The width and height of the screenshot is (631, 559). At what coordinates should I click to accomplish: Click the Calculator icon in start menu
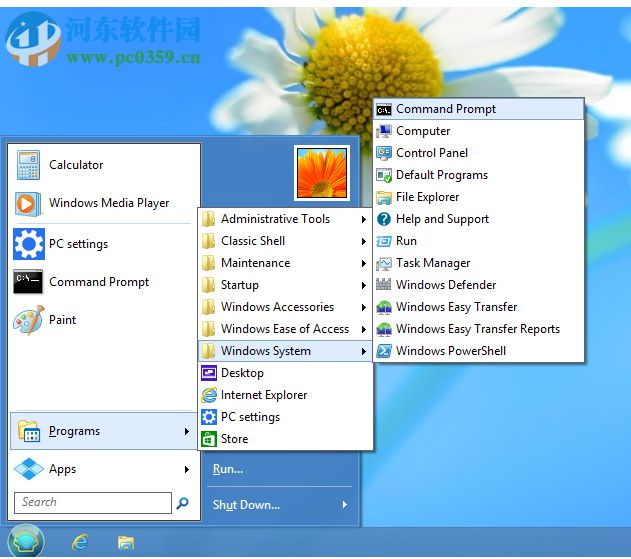click(x=28, y=165)
